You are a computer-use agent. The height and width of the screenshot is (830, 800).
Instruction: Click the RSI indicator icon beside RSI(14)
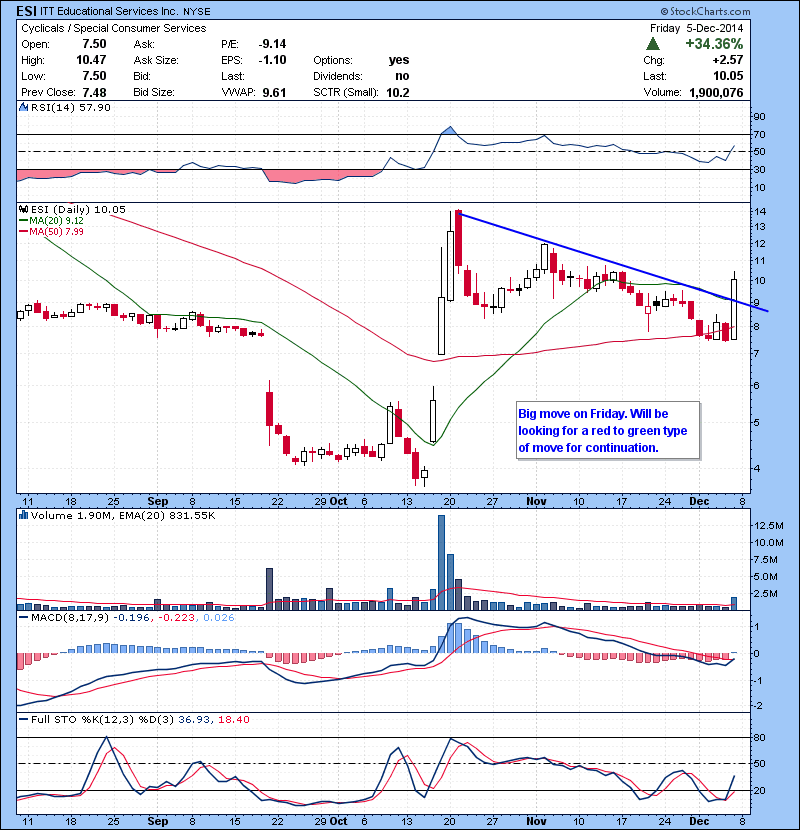point(23,107)
